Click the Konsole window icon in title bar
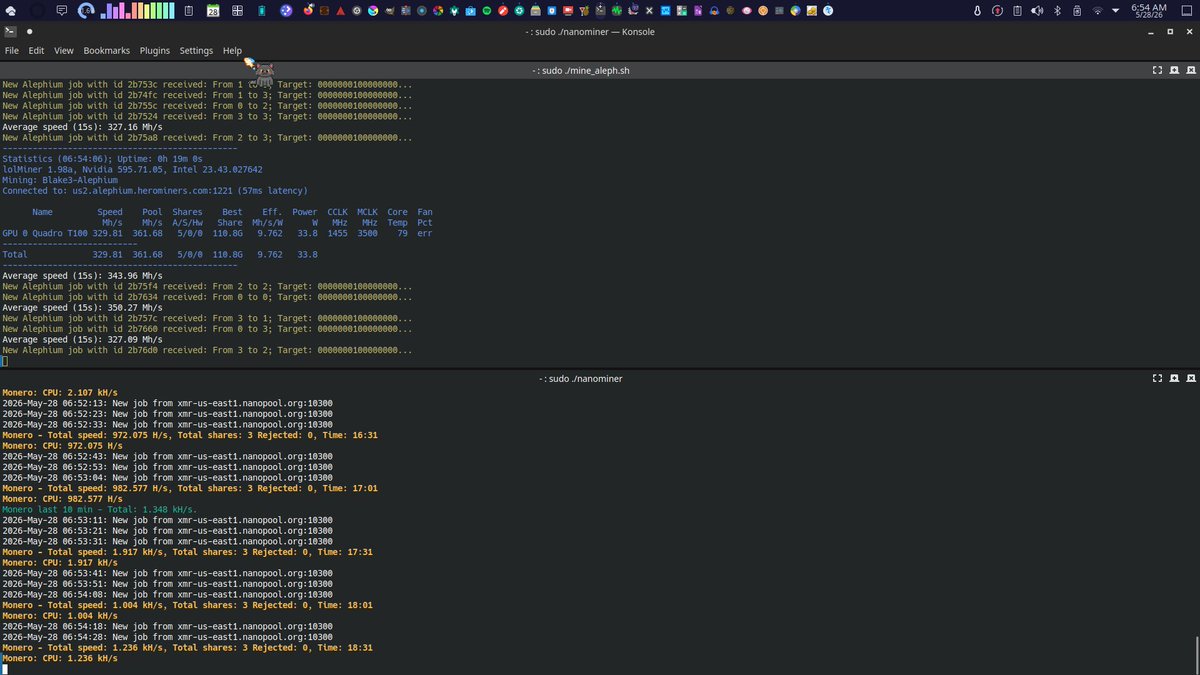The image size is (1200, 675). coord(10,31)
